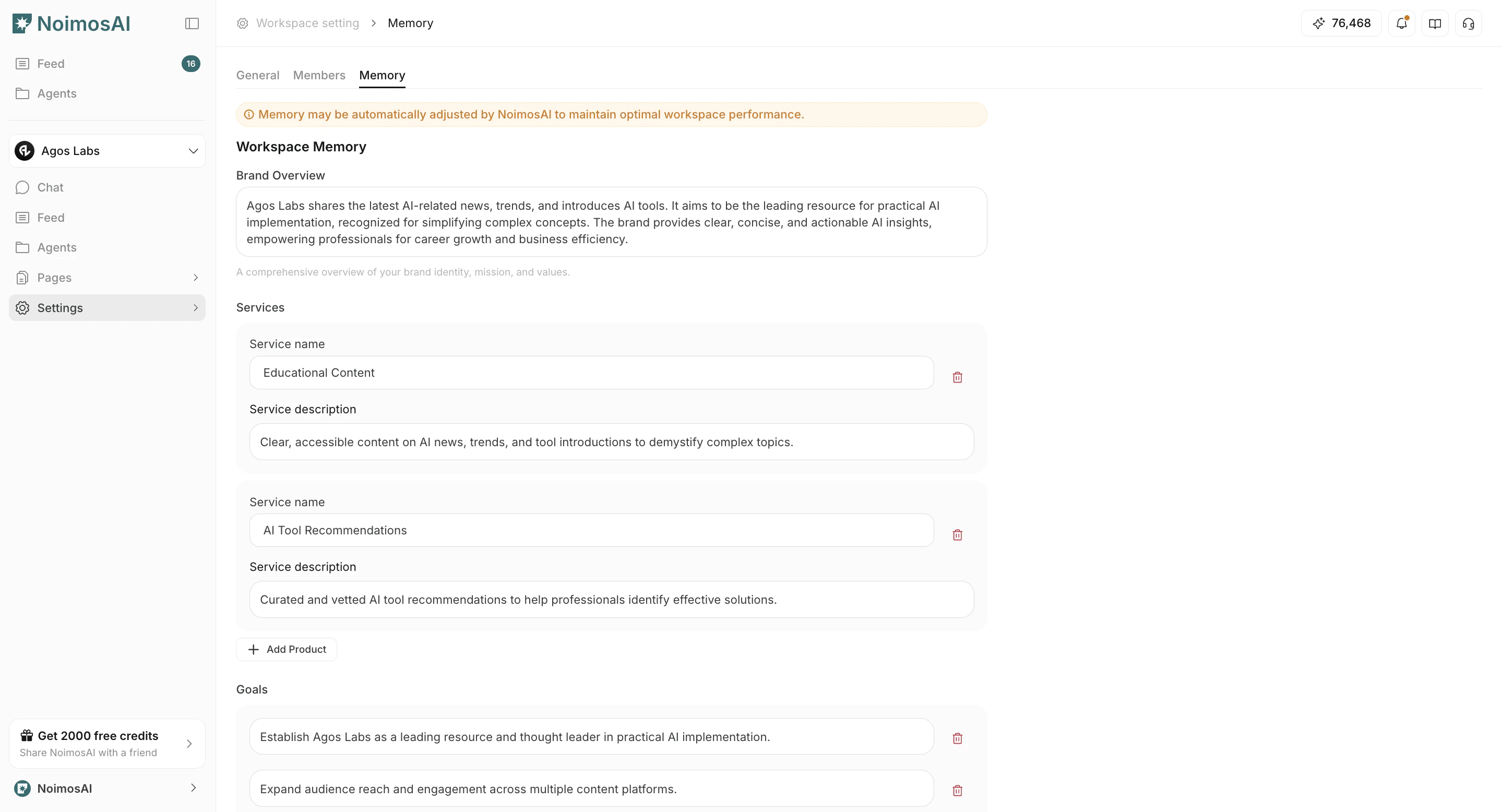Click the Add Product button
Viewport: 1502px width, 812px height.
pos(287,649)
